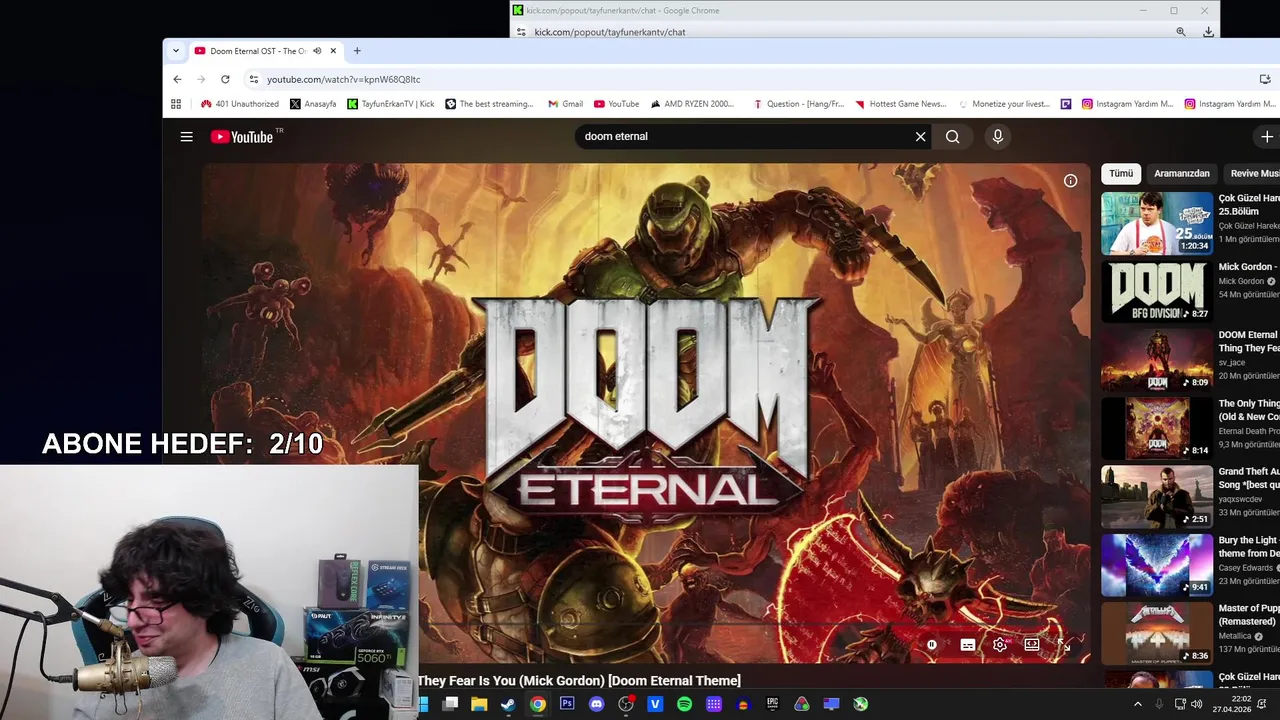
Task: Mute the Doom Eternal OST tab audio
Action: tap(317, 51)
